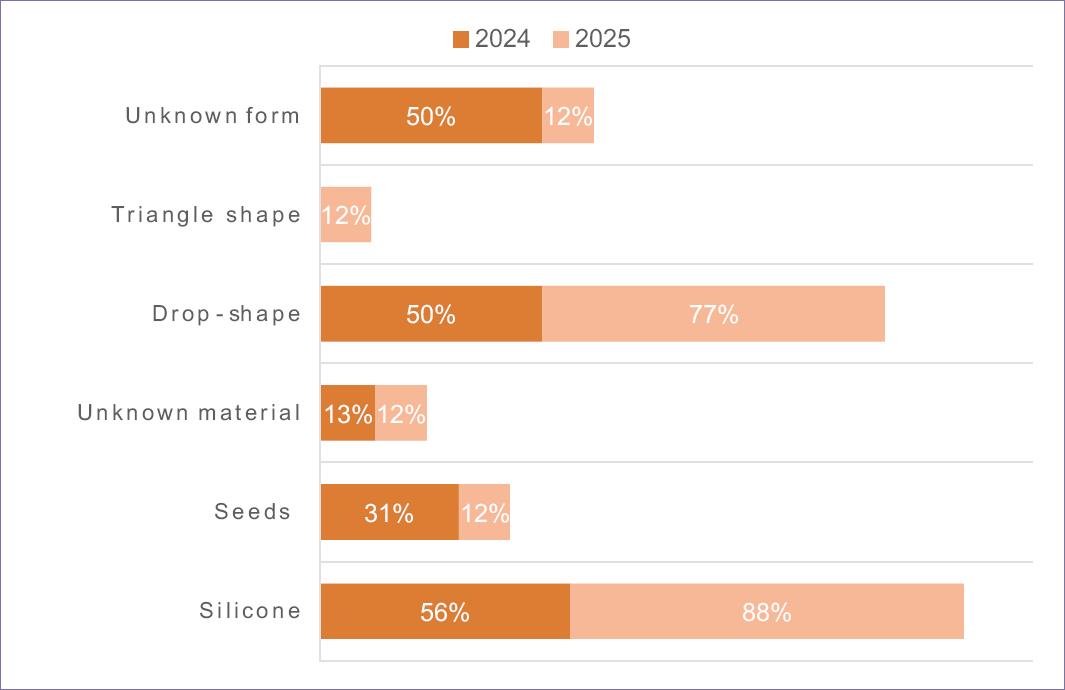Select the Silicone 2024 bar at 56%
Viewport: 1065px width, 690px height.
tap(445, 611)
